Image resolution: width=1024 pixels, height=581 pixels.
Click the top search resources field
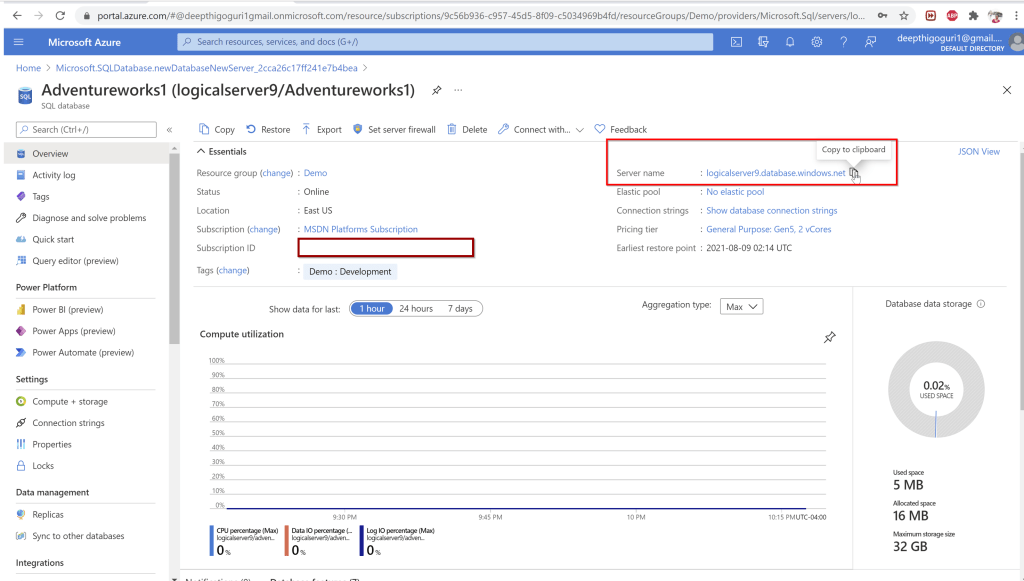pyautogui.click(x=445, y=42)
